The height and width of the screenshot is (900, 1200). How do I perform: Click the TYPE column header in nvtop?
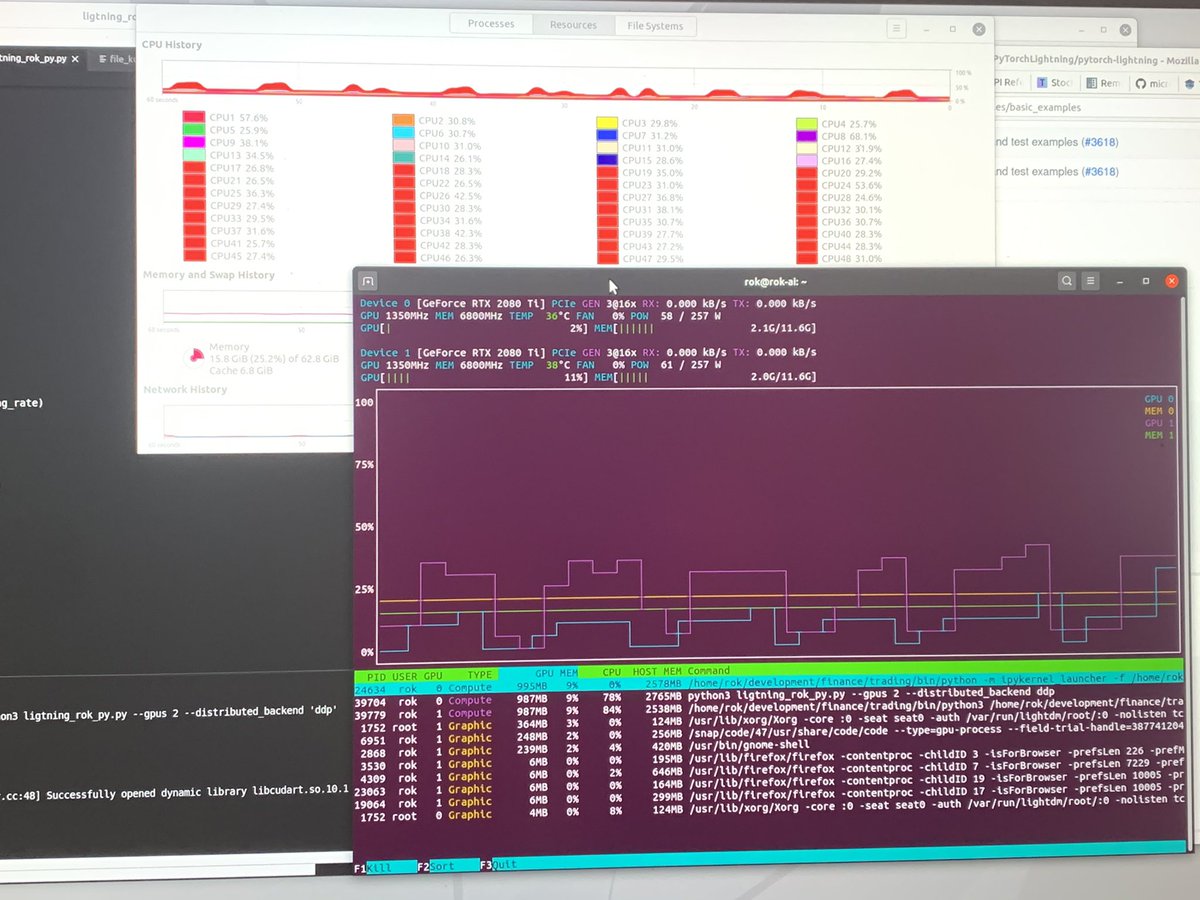(x=480, y=676)
